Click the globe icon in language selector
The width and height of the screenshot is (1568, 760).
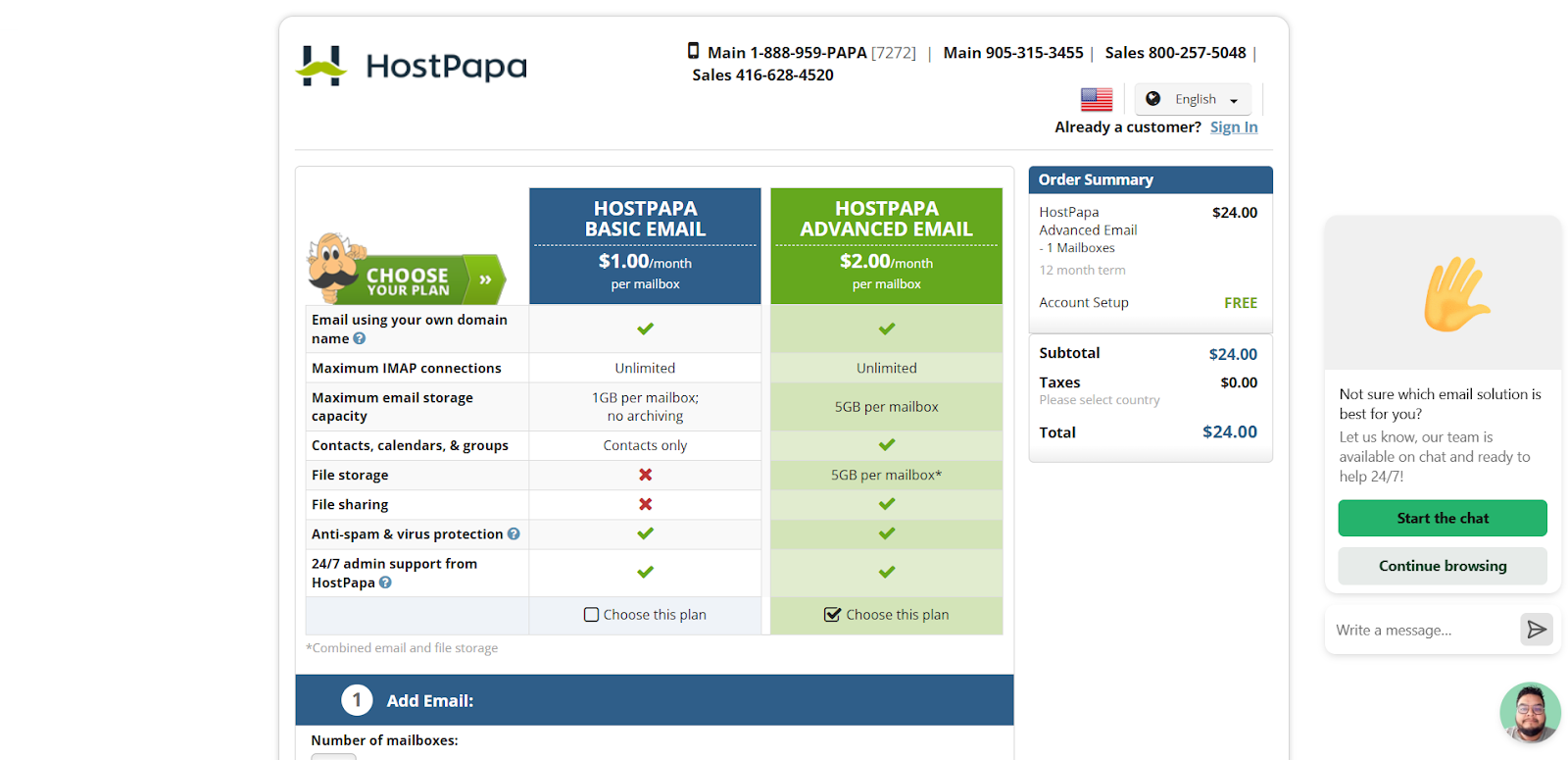(x=1153, y=99)
